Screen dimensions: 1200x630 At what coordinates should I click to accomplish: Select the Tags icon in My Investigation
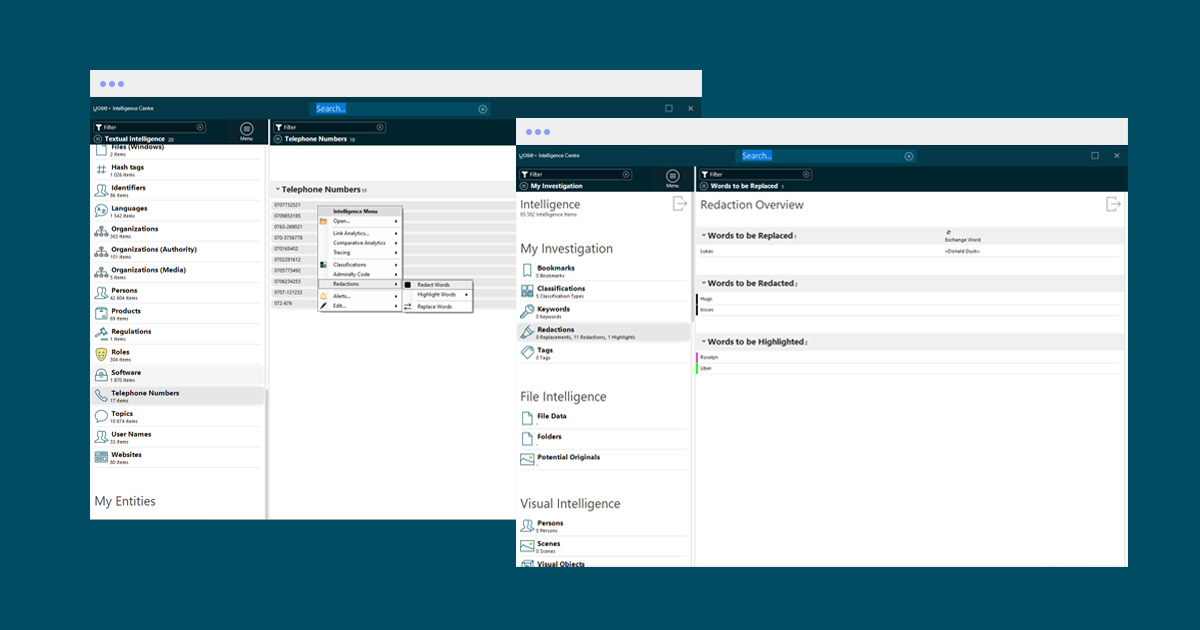(x=527, y=353)
